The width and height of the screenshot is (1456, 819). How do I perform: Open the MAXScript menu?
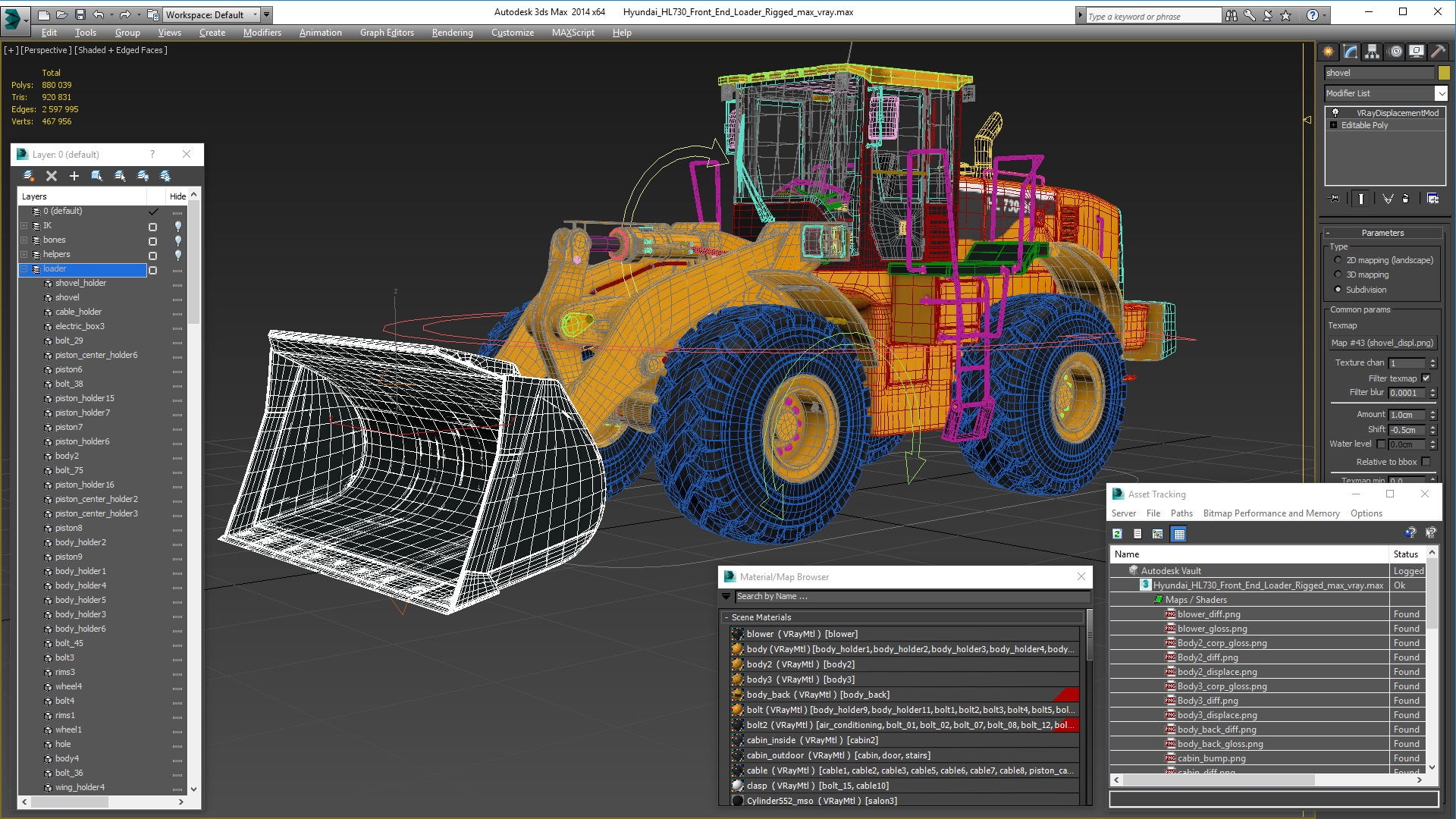point(573,33)
